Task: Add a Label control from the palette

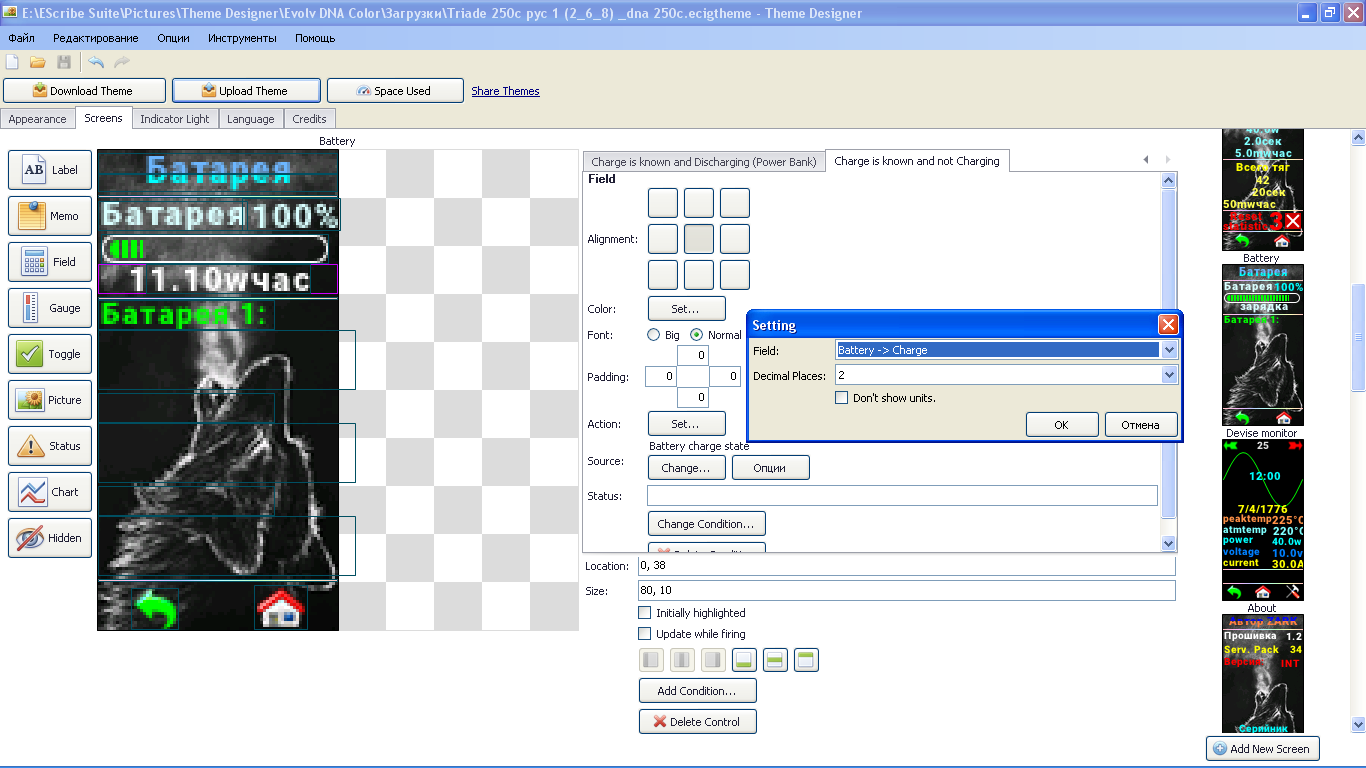Action: click(x=50, y=170)
